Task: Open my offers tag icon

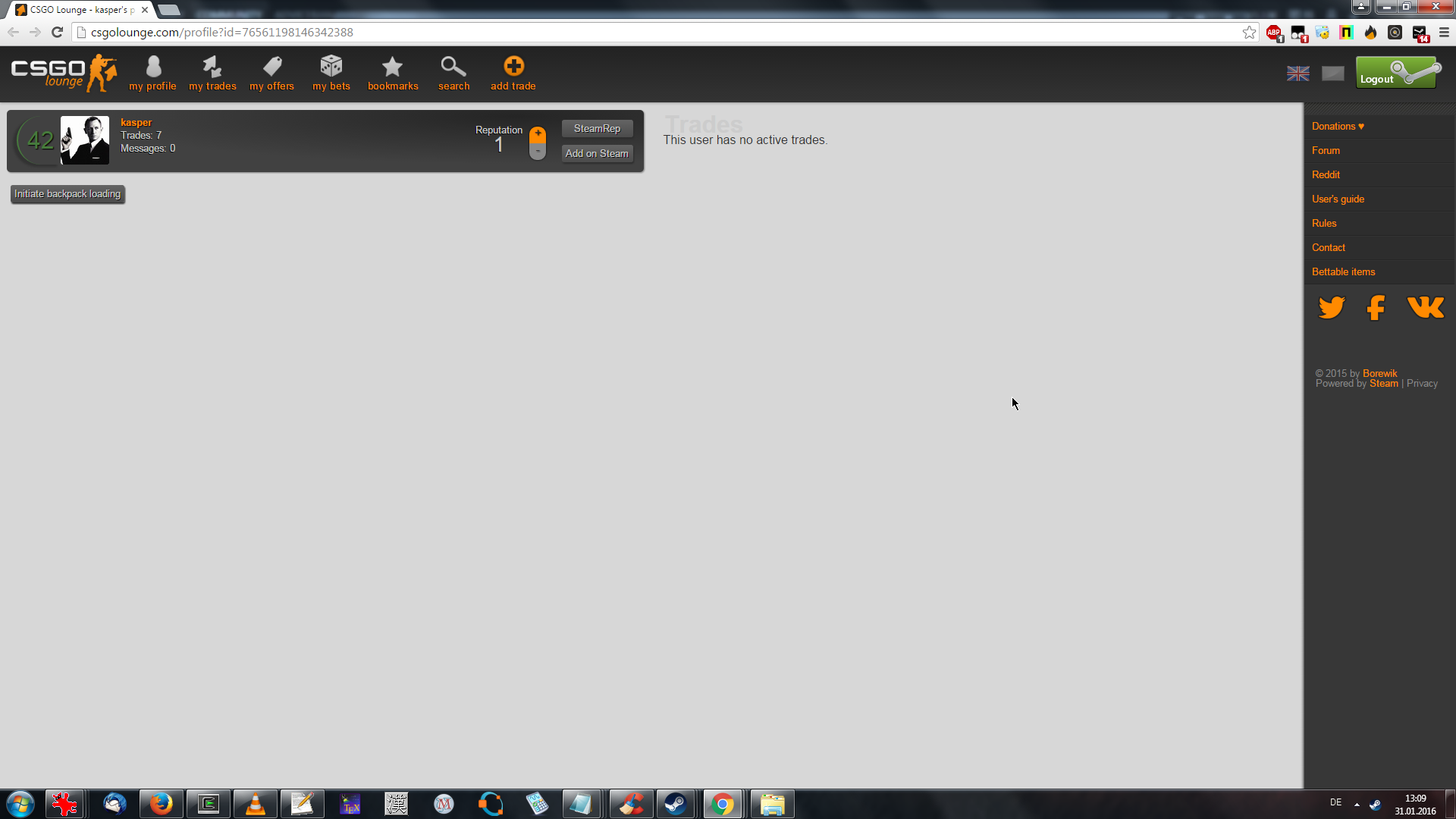Action: [x=272, y=67]
